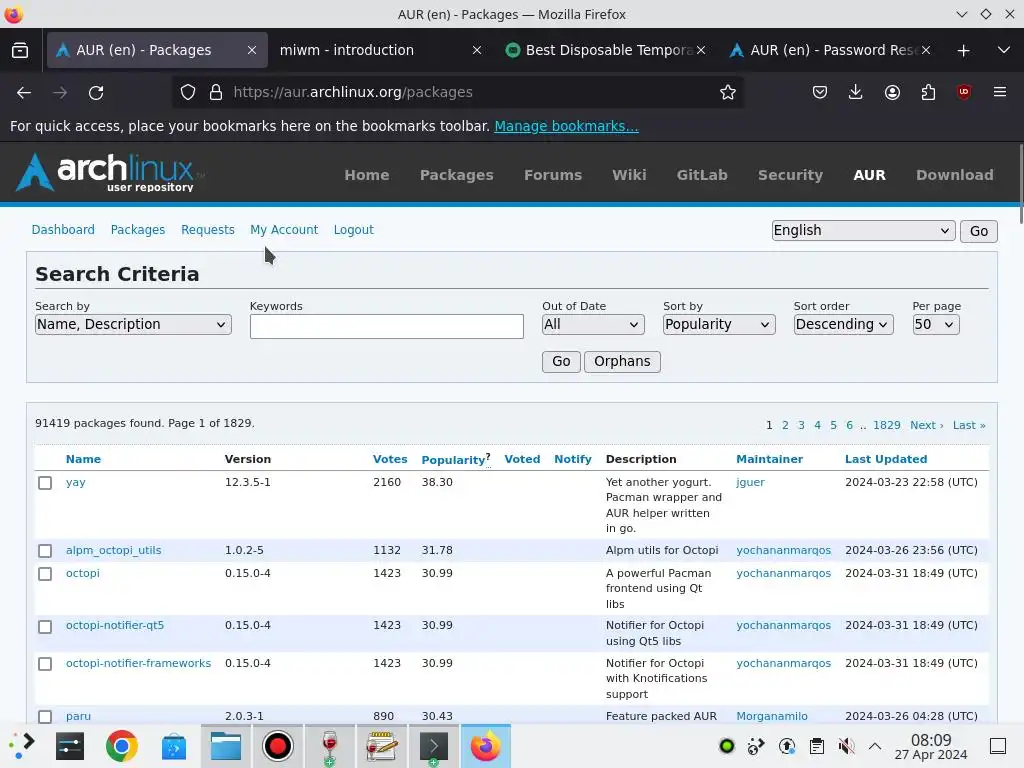The height and width of the screenshot is (768, 1024).
Task: Open the Security navigation item
Action: click(x=790, y=175)
